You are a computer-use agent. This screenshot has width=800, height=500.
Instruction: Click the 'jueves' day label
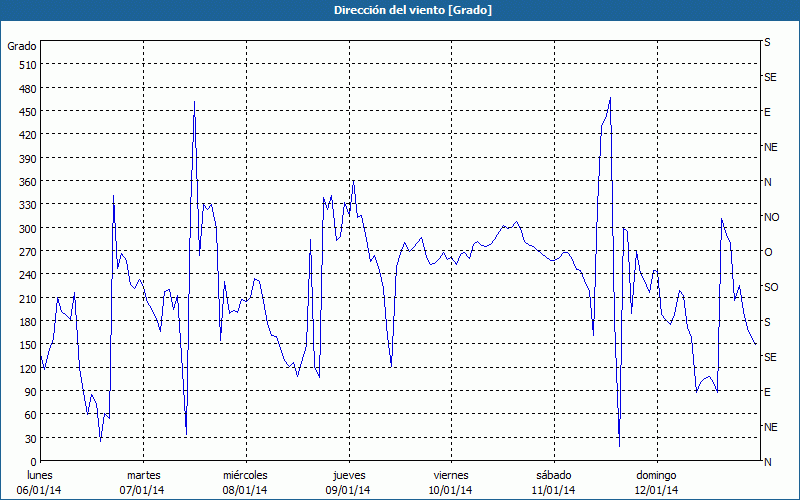tap(349, 475)
